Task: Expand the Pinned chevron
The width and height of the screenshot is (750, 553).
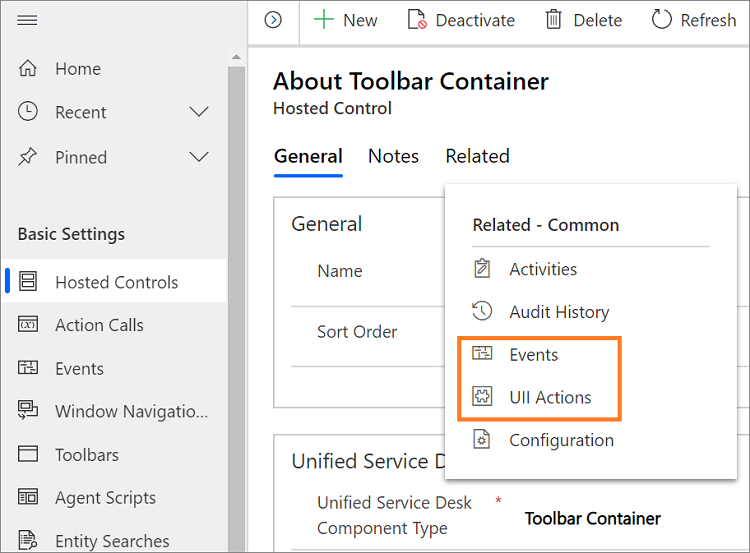Action: [199, 157]
